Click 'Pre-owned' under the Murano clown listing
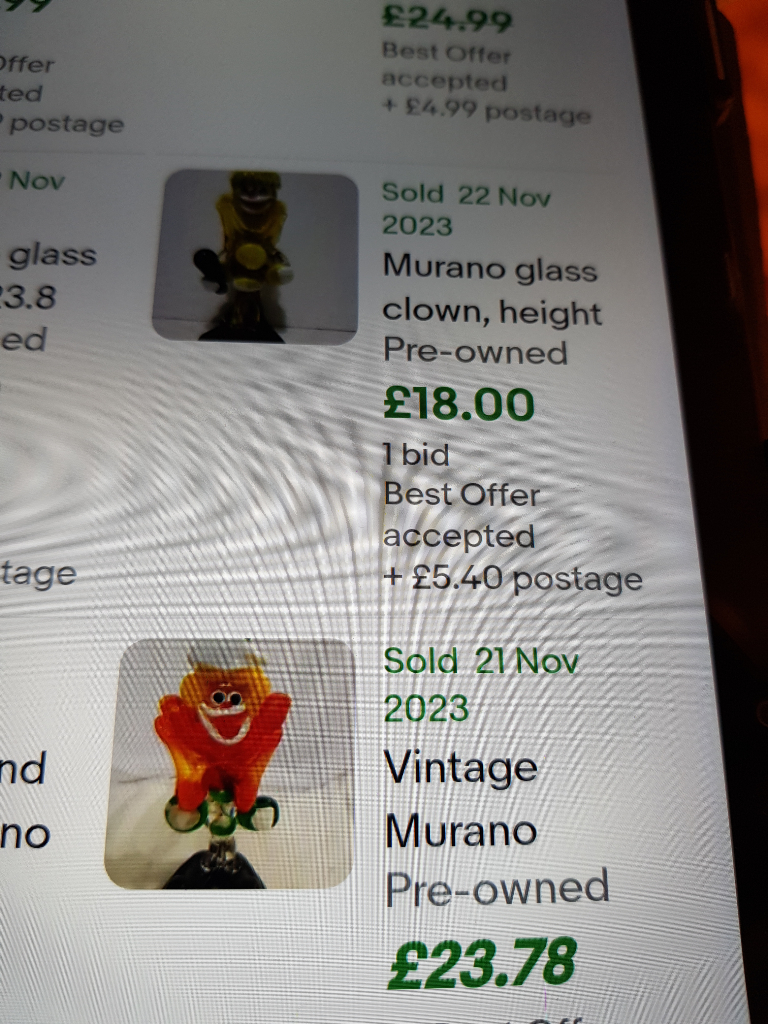The image size is (768, 1024). [475, 351]
